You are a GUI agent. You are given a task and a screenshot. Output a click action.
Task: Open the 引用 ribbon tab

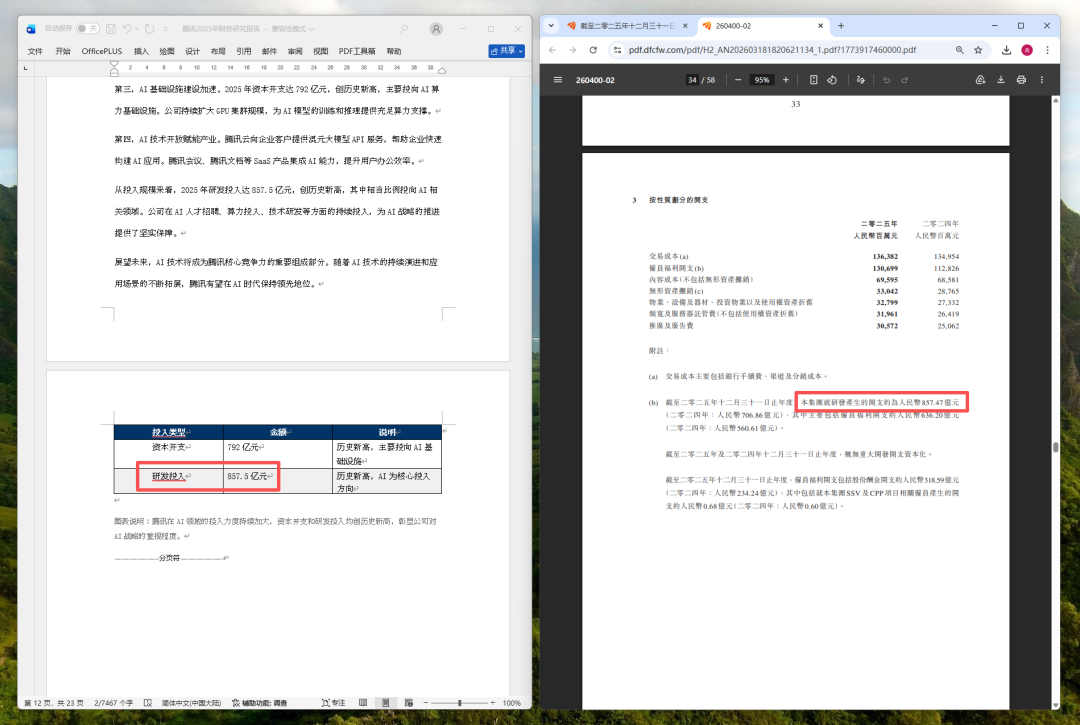click(x=244, y=51)
